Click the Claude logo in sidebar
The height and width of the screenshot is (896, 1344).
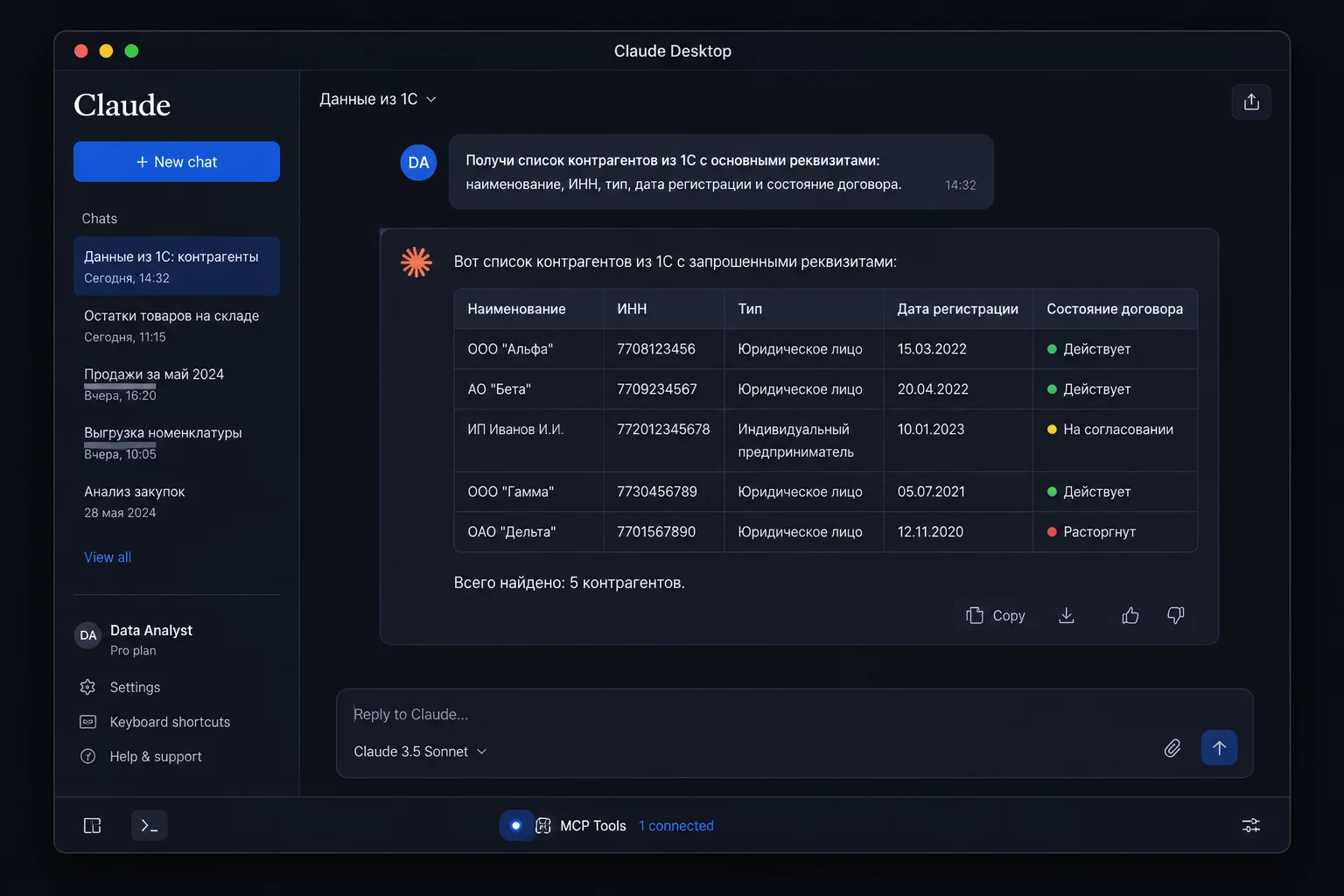(122, 105)
